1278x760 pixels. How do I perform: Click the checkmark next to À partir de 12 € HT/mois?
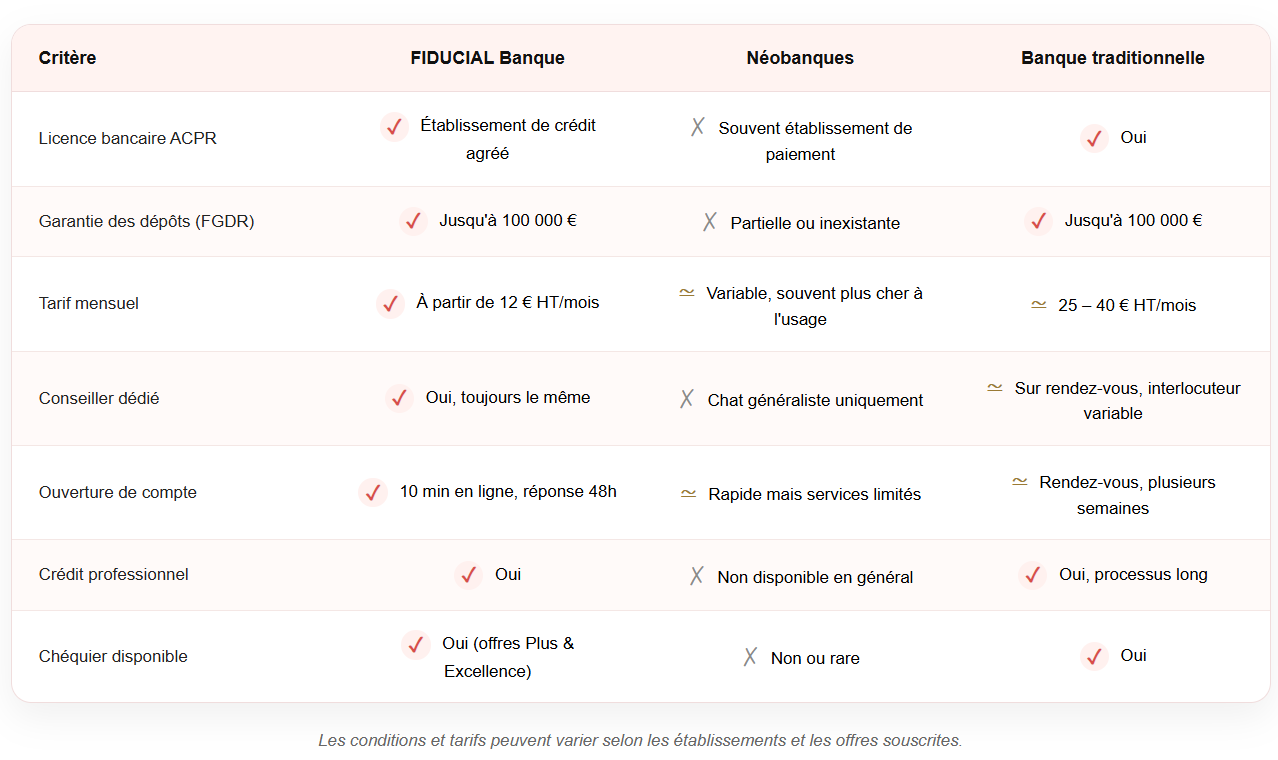(x=390, y=303)
